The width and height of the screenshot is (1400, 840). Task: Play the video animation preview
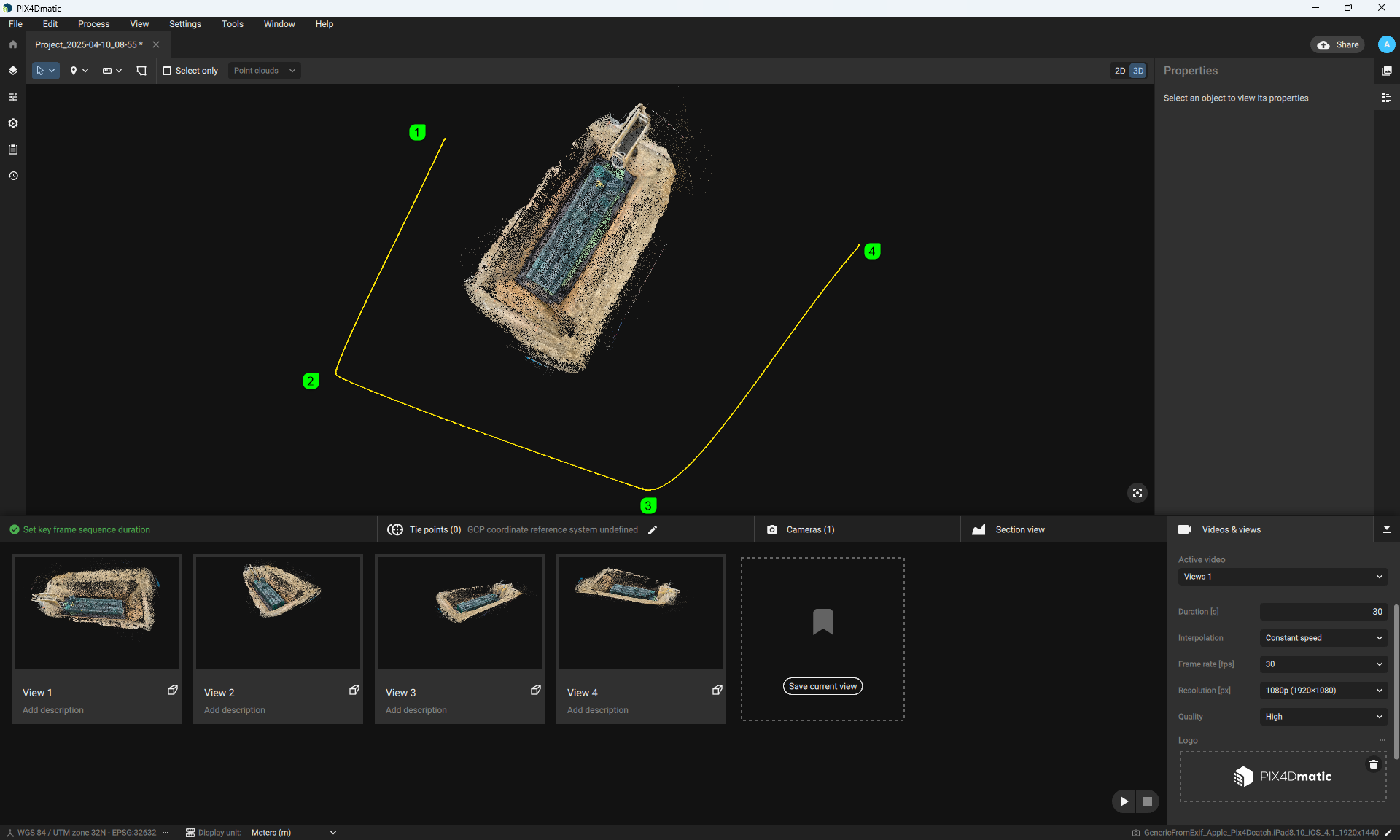click(1124, 801)
